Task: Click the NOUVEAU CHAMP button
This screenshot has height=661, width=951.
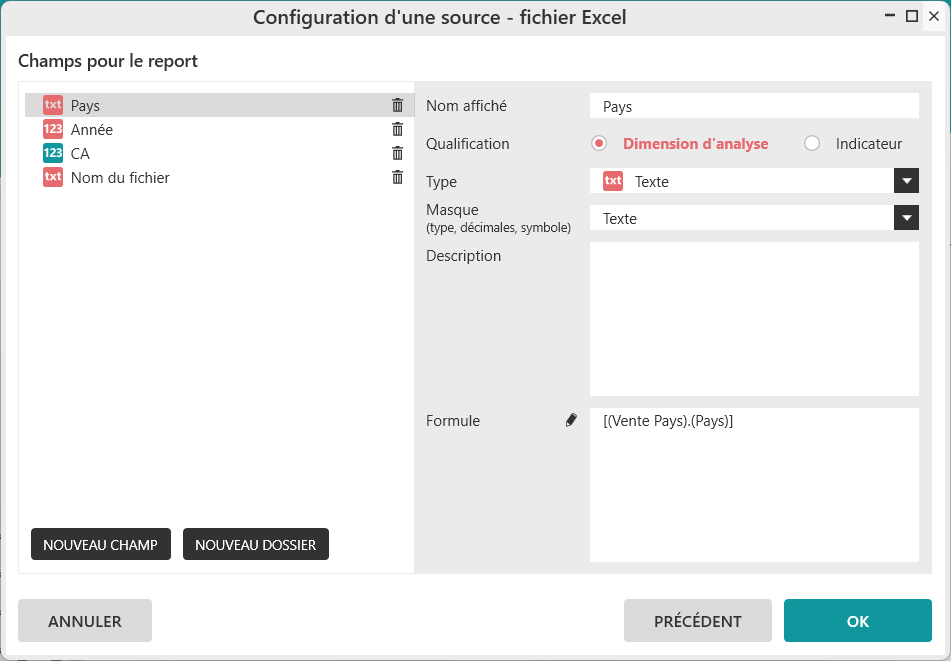Action: pos(101,545)
